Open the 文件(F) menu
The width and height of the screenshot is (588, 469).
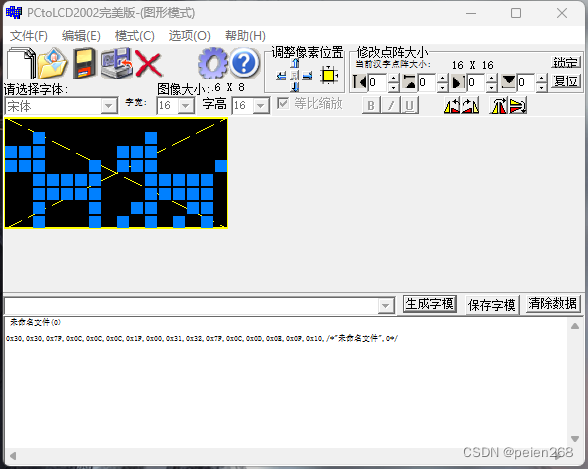coord(29,36)
